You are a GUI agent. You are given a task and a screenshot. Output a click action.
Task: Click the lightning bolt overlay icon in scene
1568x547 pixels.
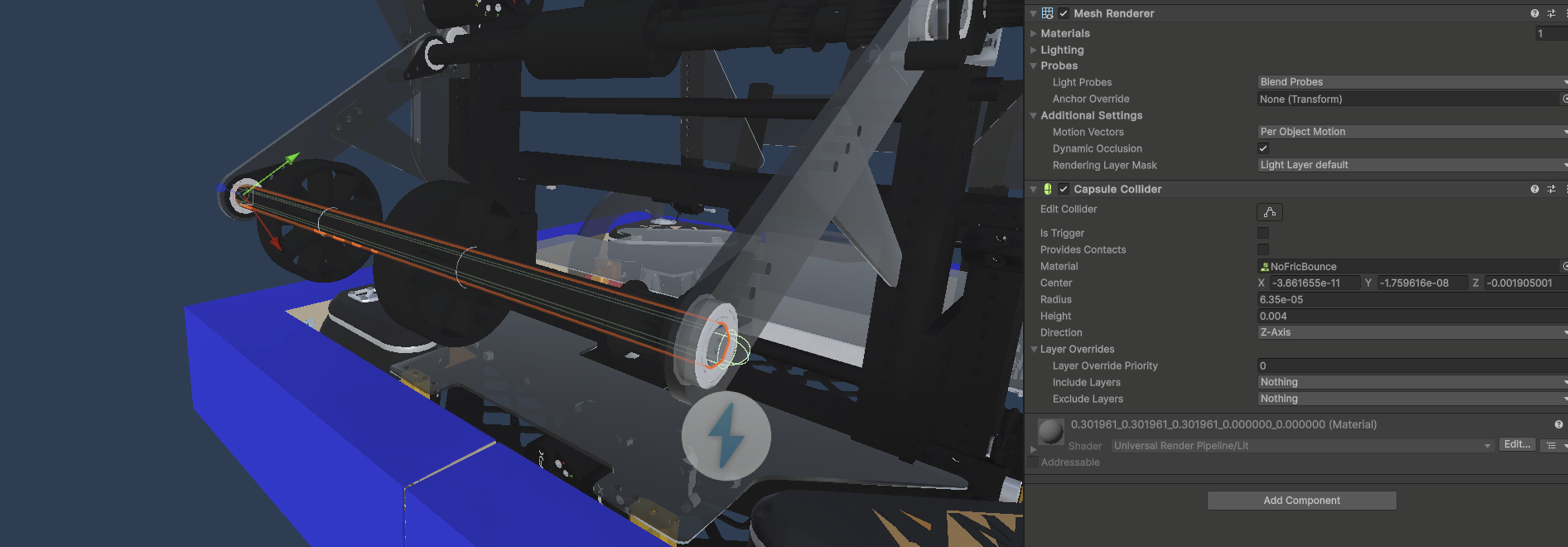click(726, 436)
